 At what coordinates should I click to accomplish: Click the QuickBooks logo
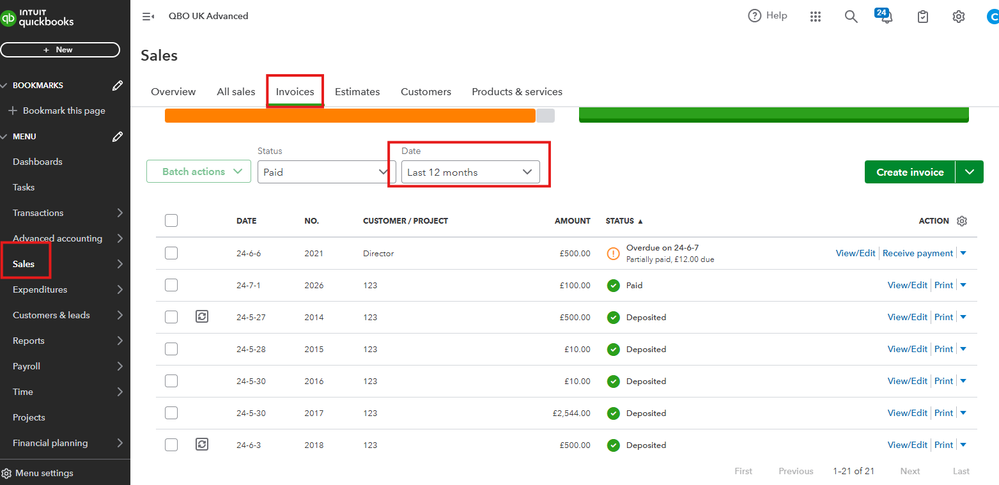pyautogui.click(x=38, y=18)
